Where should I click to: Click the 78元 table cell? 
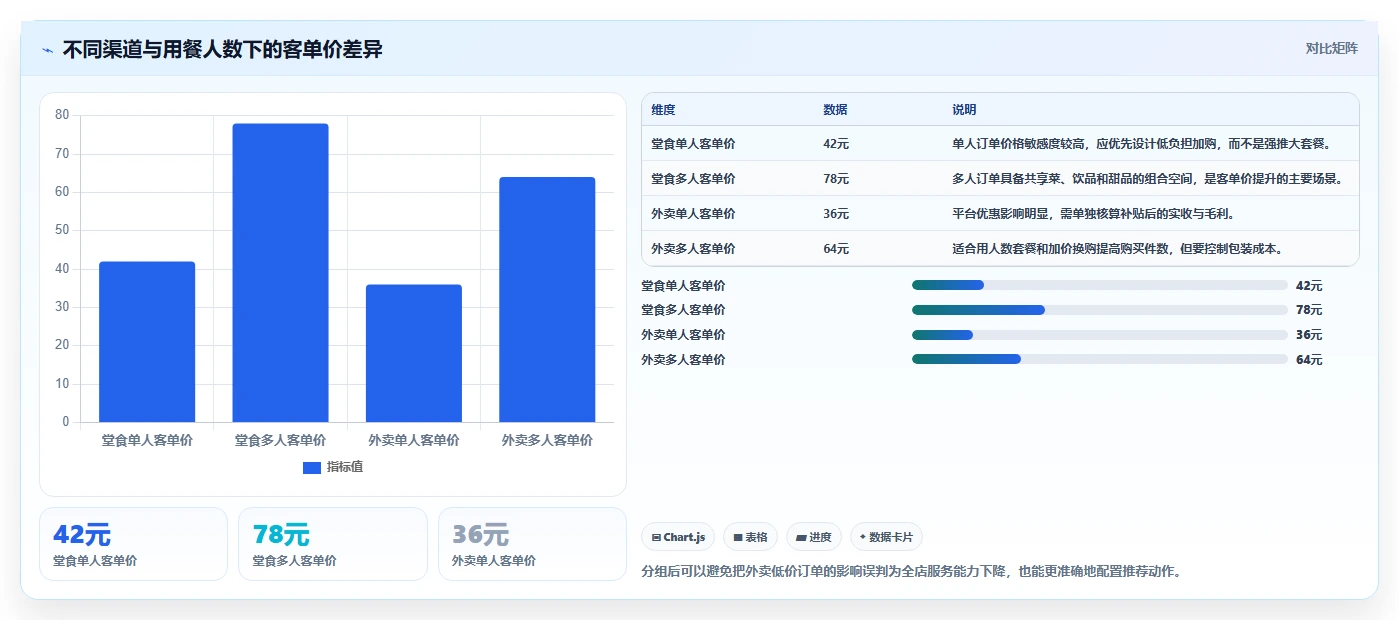point(836,179)
